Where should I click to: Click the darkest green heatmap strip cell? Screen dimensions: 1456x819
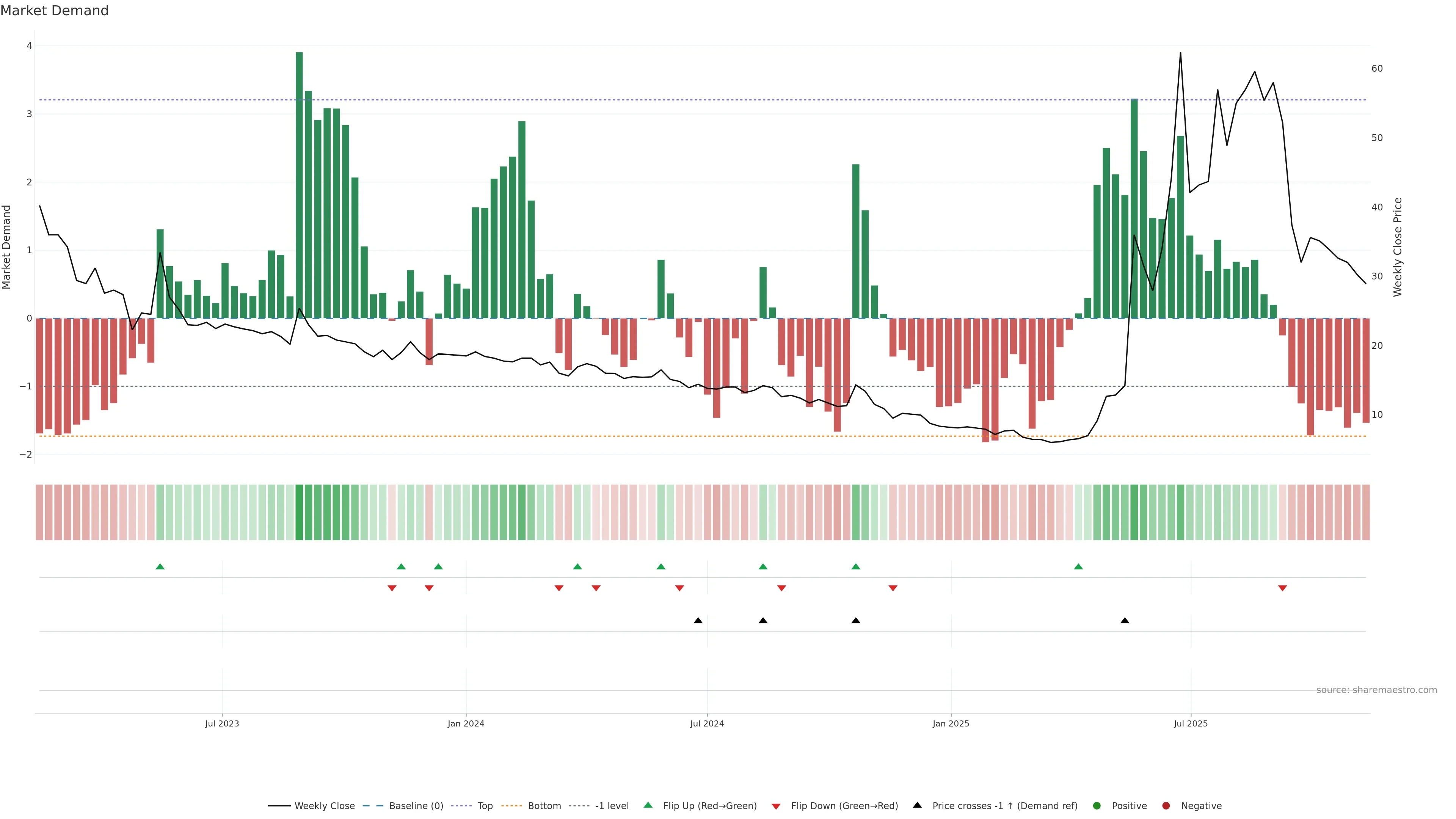click(299, 512)
